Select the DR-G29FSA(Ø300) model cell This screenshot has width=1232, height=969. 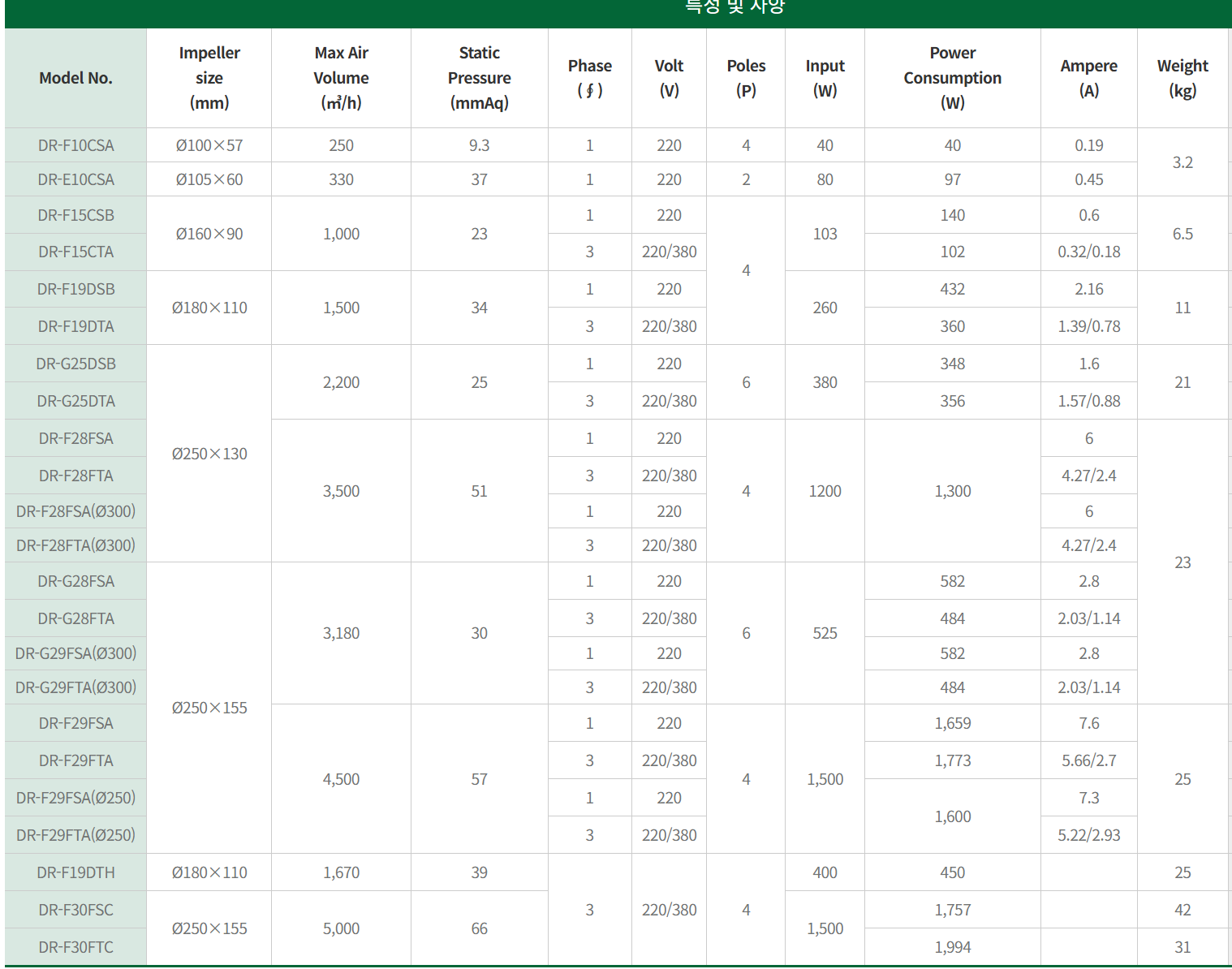75,653
